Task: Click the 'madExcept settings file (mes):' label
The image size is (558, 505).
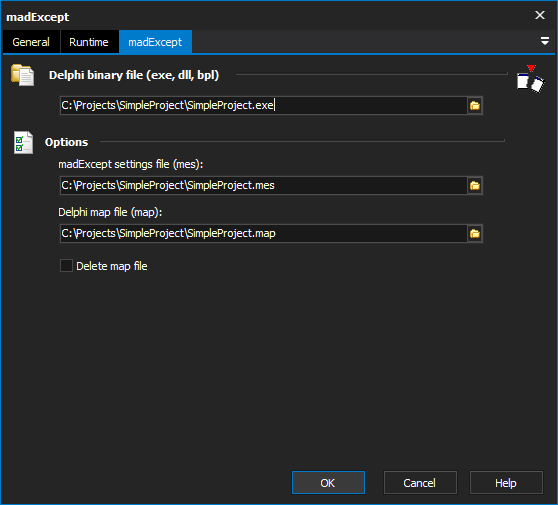Action: point(131,164)
